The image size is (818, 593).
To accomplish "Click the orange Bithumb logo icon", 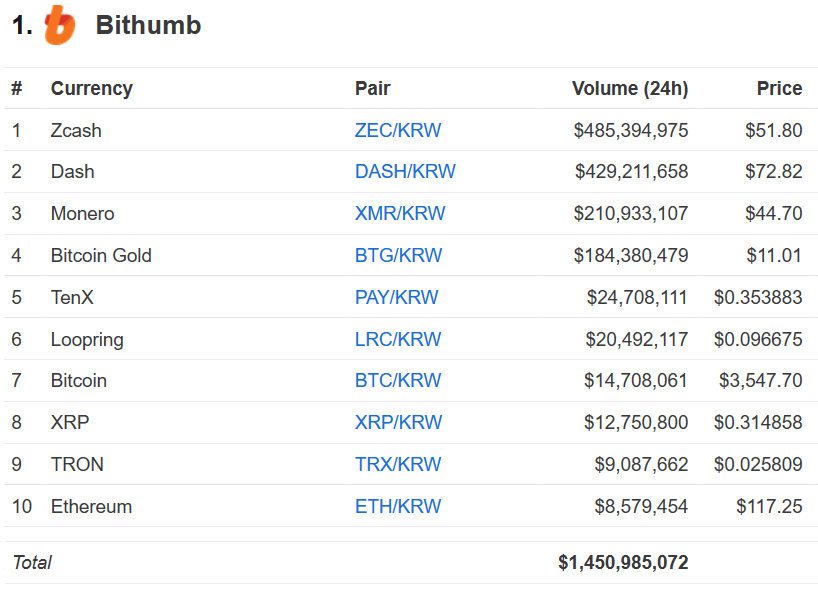I will [x=60, y=25].
